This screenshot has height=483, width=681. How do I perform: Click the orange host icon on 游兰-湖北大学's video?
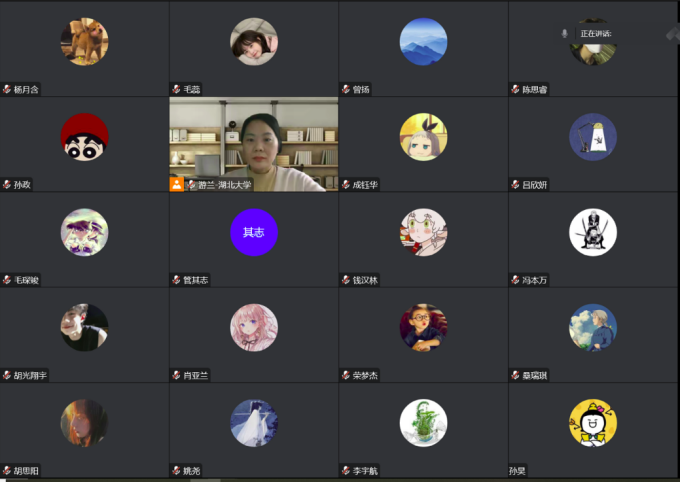click(176, 185)
